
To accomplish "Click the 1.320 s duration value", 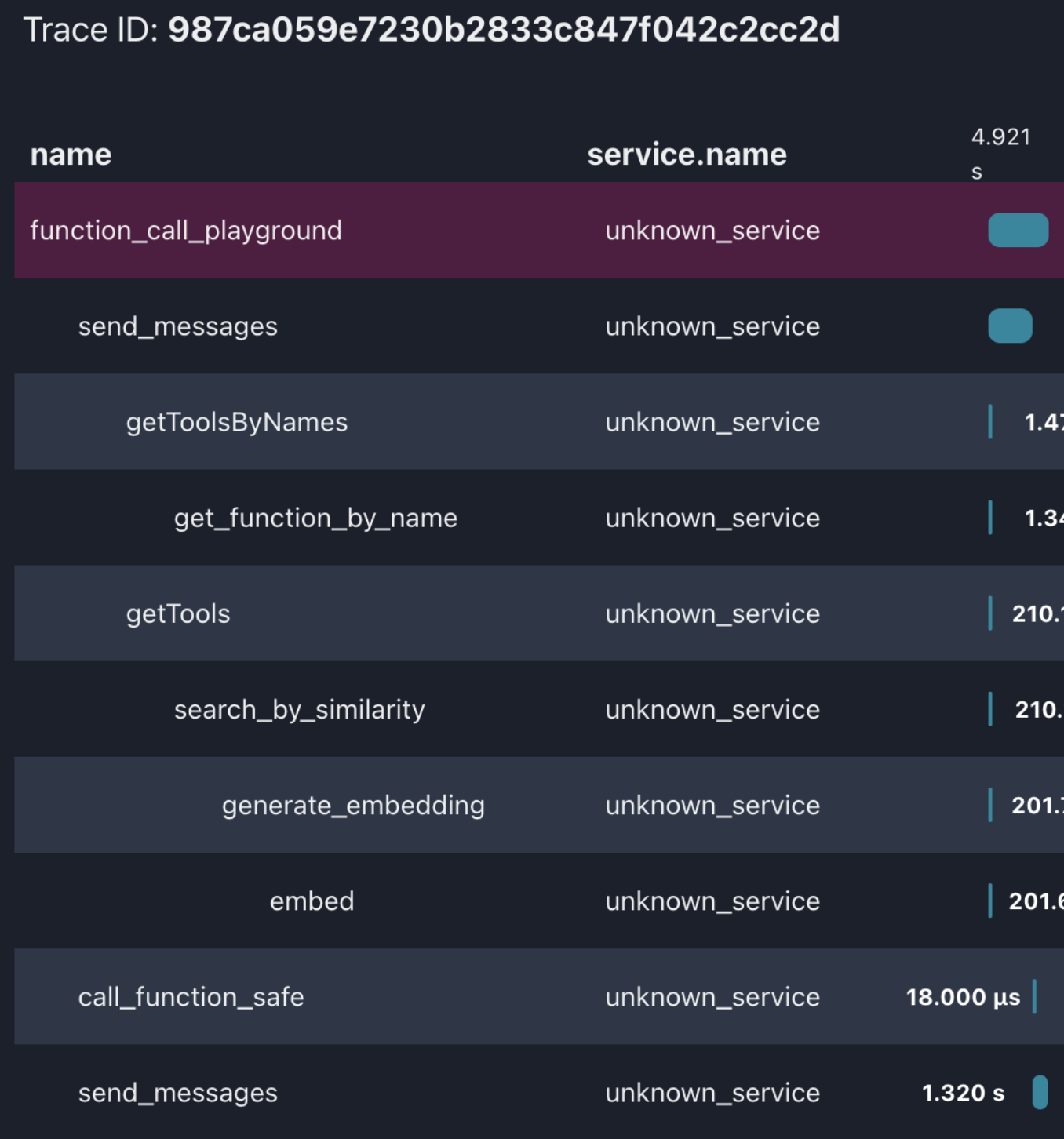I will [x=963, y=1093].
